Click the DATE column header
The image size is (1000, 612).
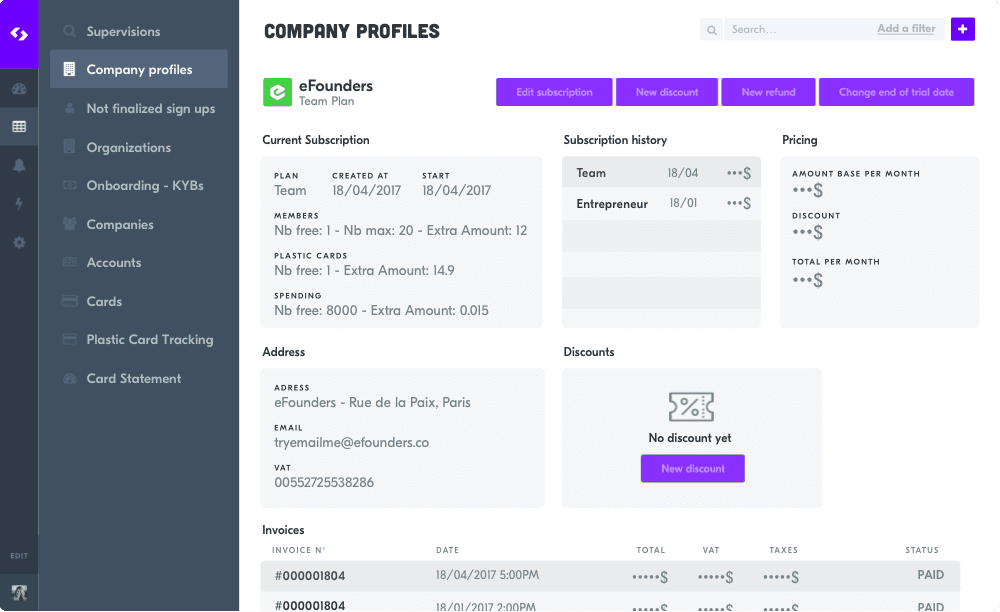(447, 550)
